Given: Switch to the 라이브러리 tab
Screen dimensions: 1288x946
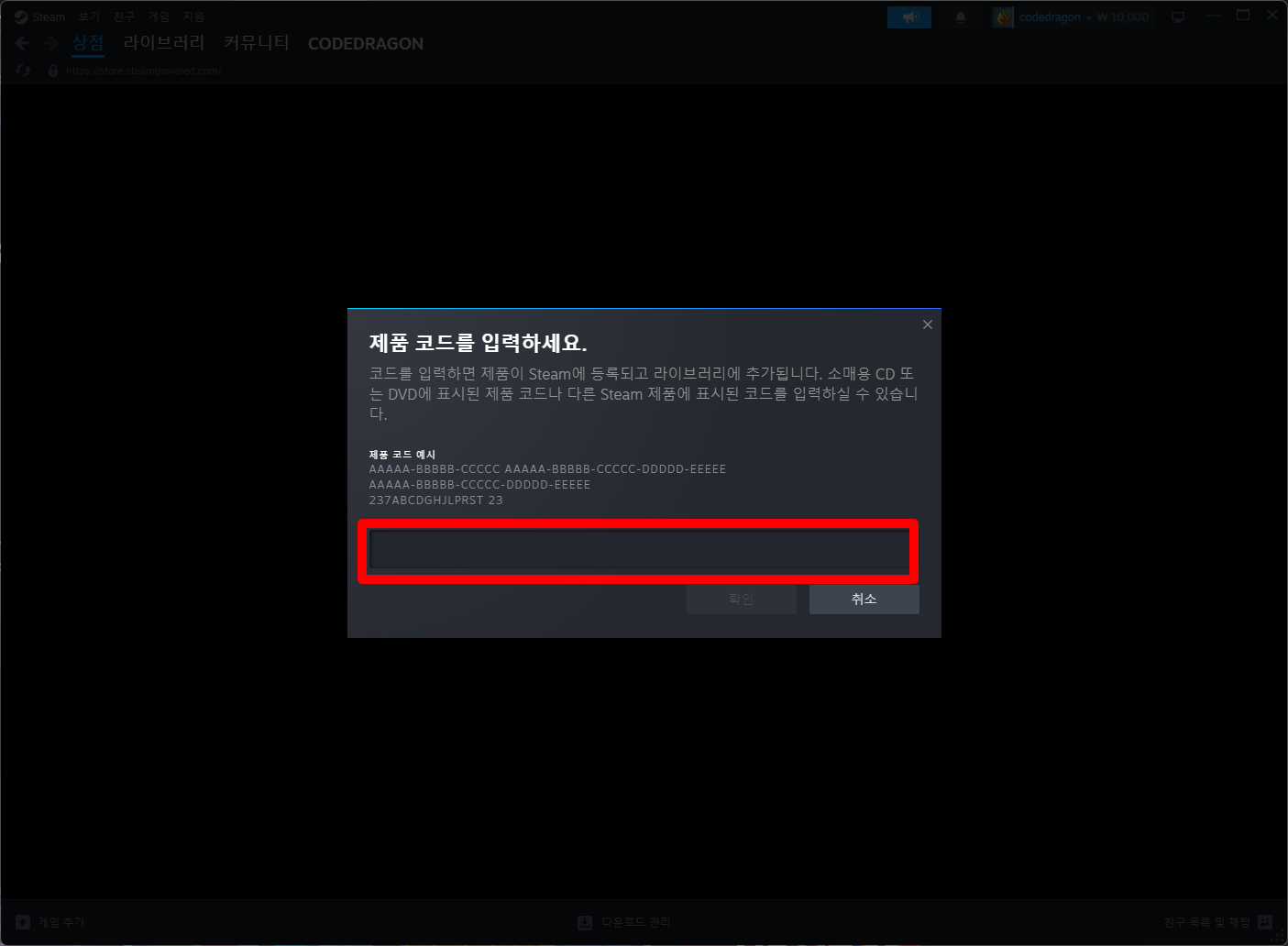Looking at the screenshot, I should click(164, 43).
